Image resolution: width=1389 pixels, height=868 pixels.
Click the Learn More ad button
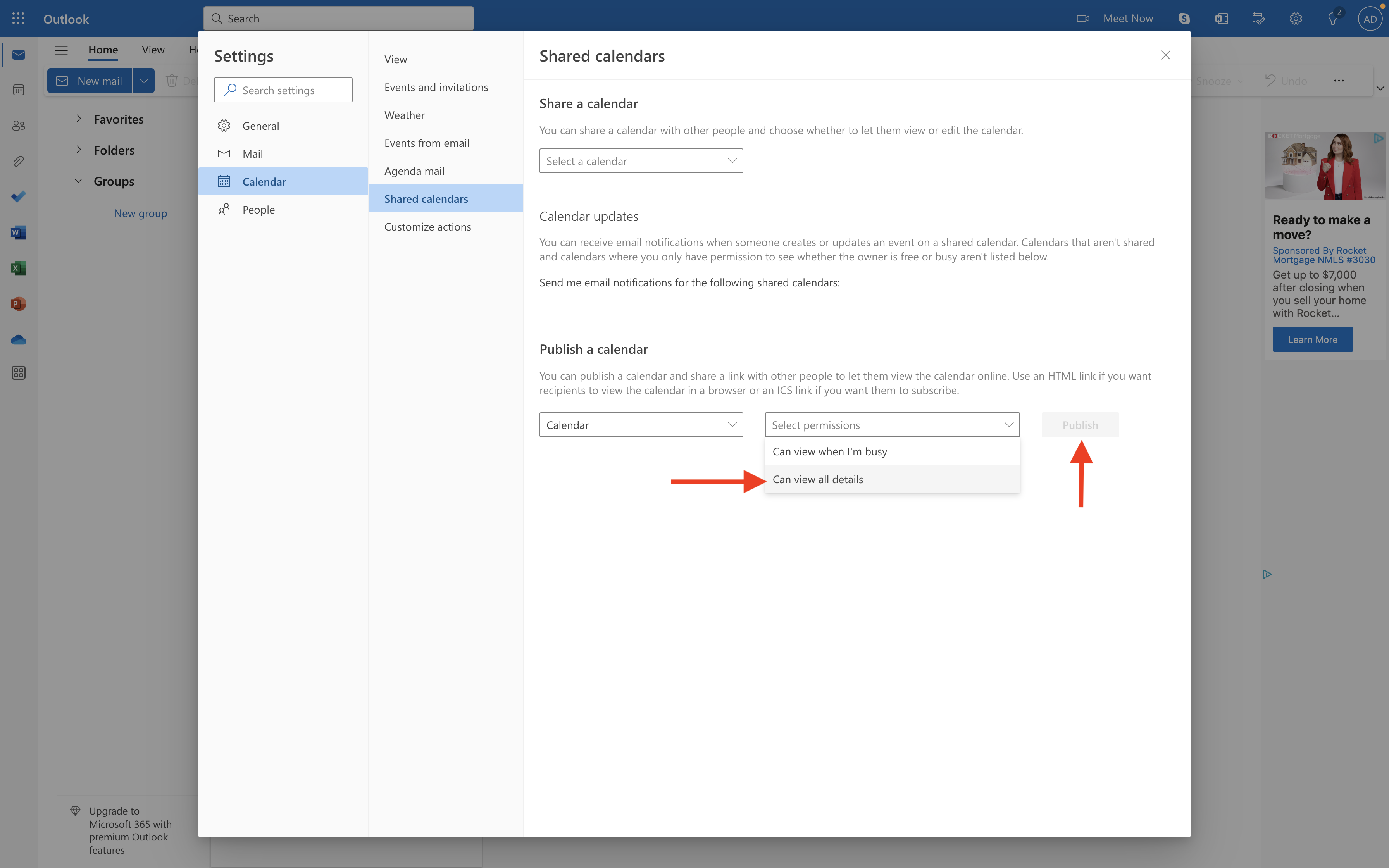[x=1312, y=340]
